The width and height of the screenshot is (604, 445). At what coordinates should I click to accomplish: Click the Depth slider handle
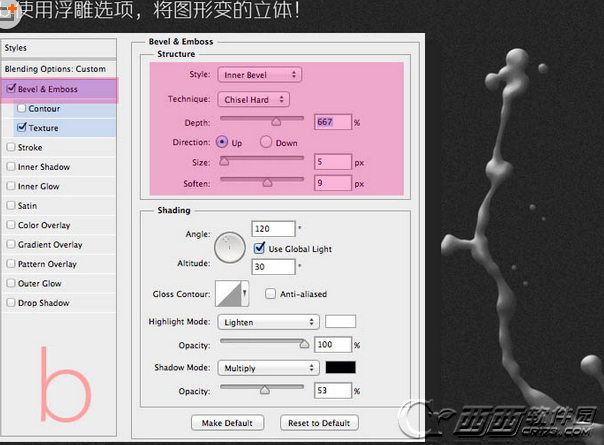pos(276,122)
